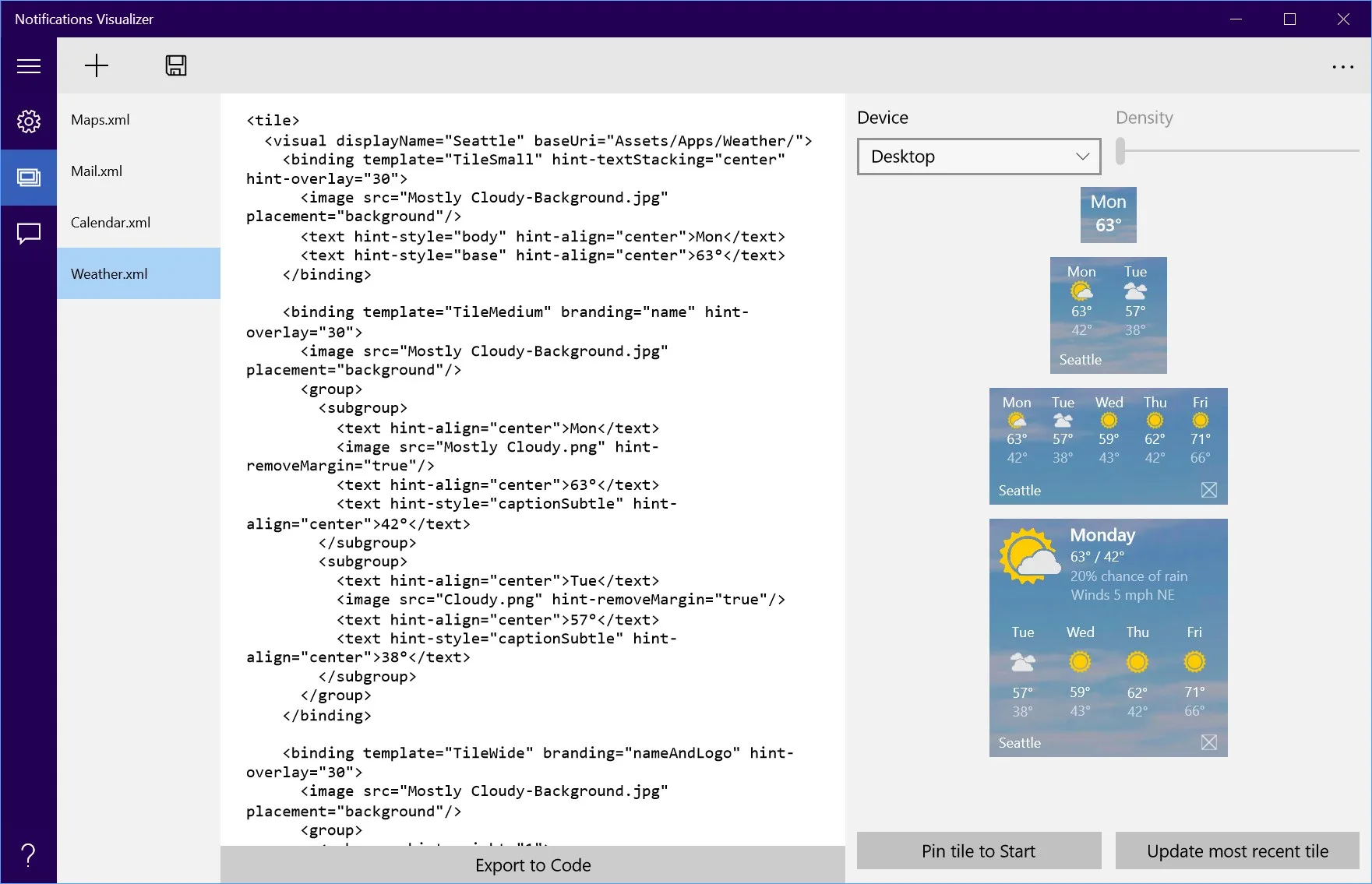Click the Device combo box chevron arrow
This screenshot has width=1372, height=884.
coord(1082,157)
